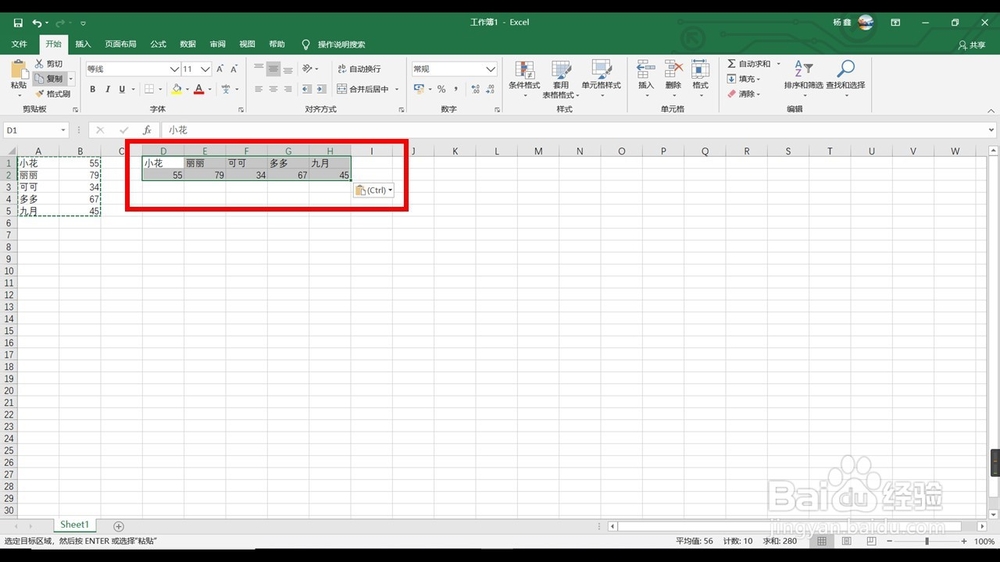
Task: Click the Undo arrow icon
Action: 37,23
